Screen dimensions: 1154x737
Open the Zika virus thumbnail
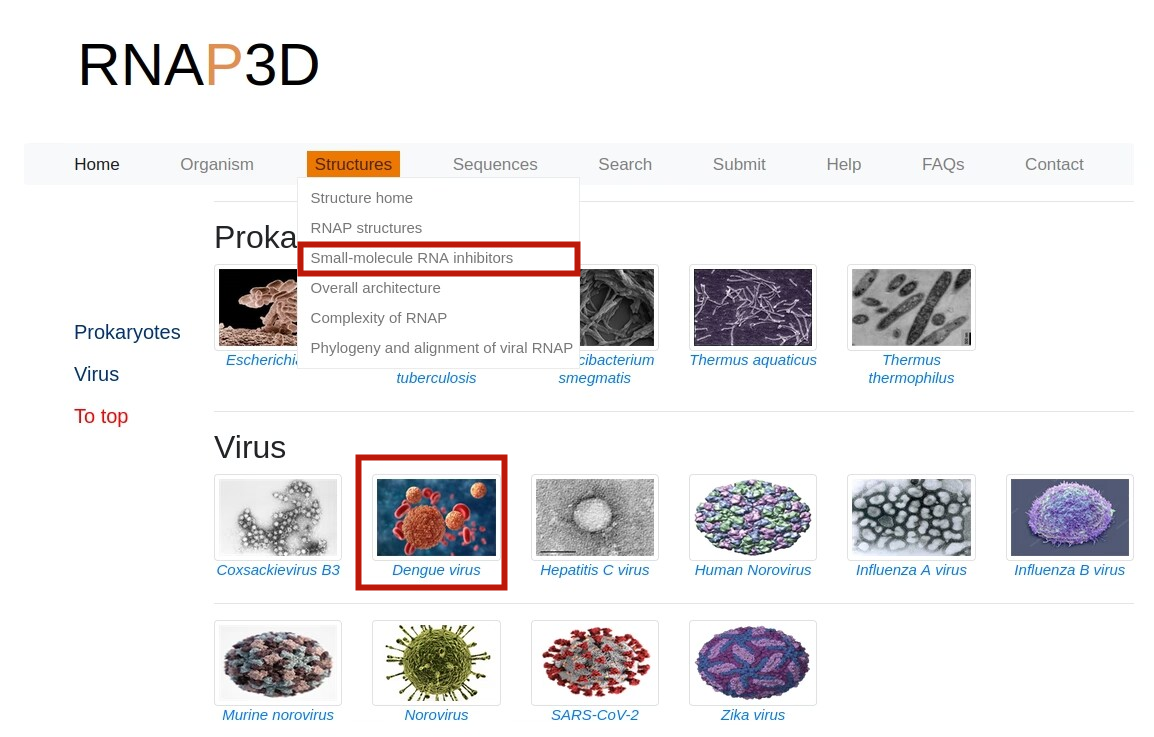pos(752,662)
